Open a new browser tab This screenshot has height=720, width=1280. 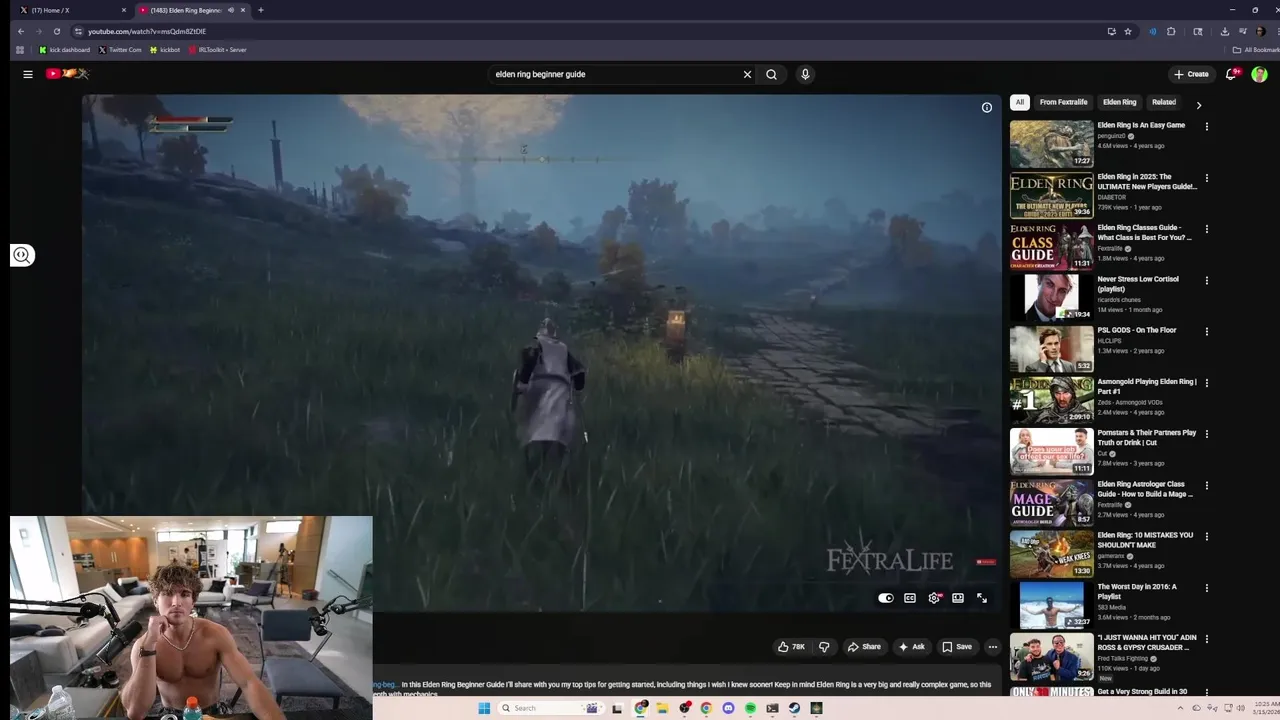click(260, 10)
